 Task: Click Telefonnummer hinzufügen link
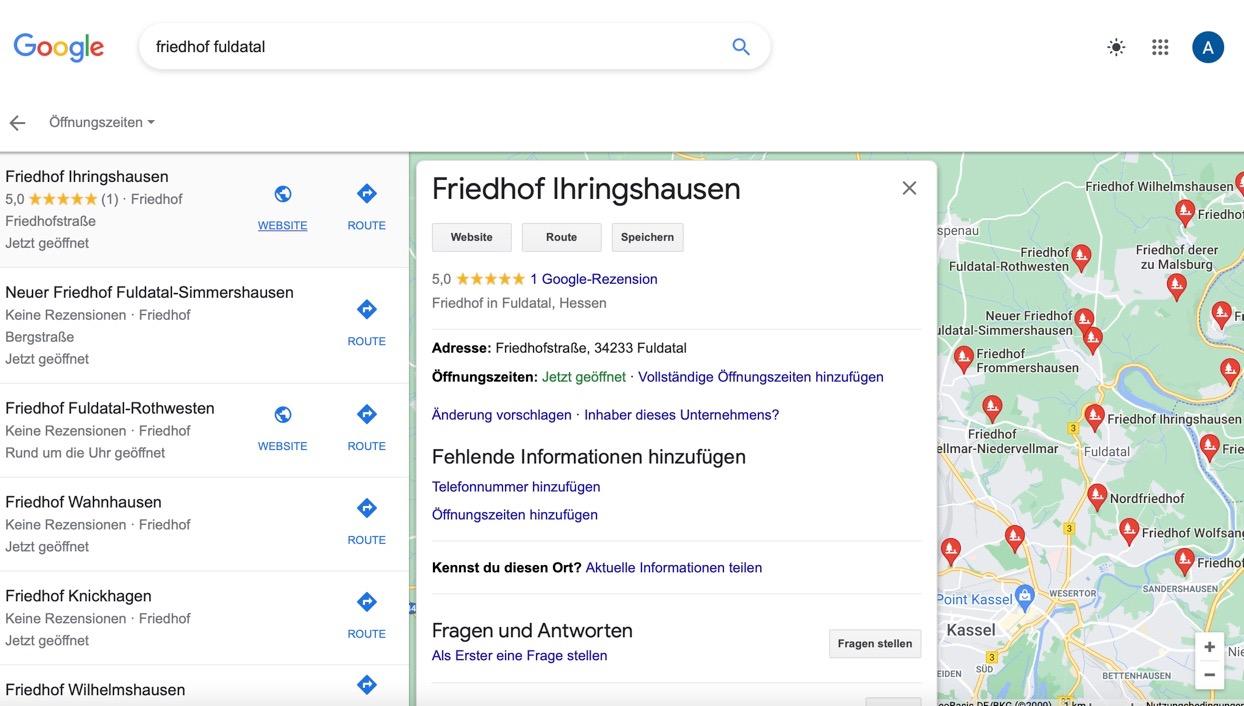[516, 487]
